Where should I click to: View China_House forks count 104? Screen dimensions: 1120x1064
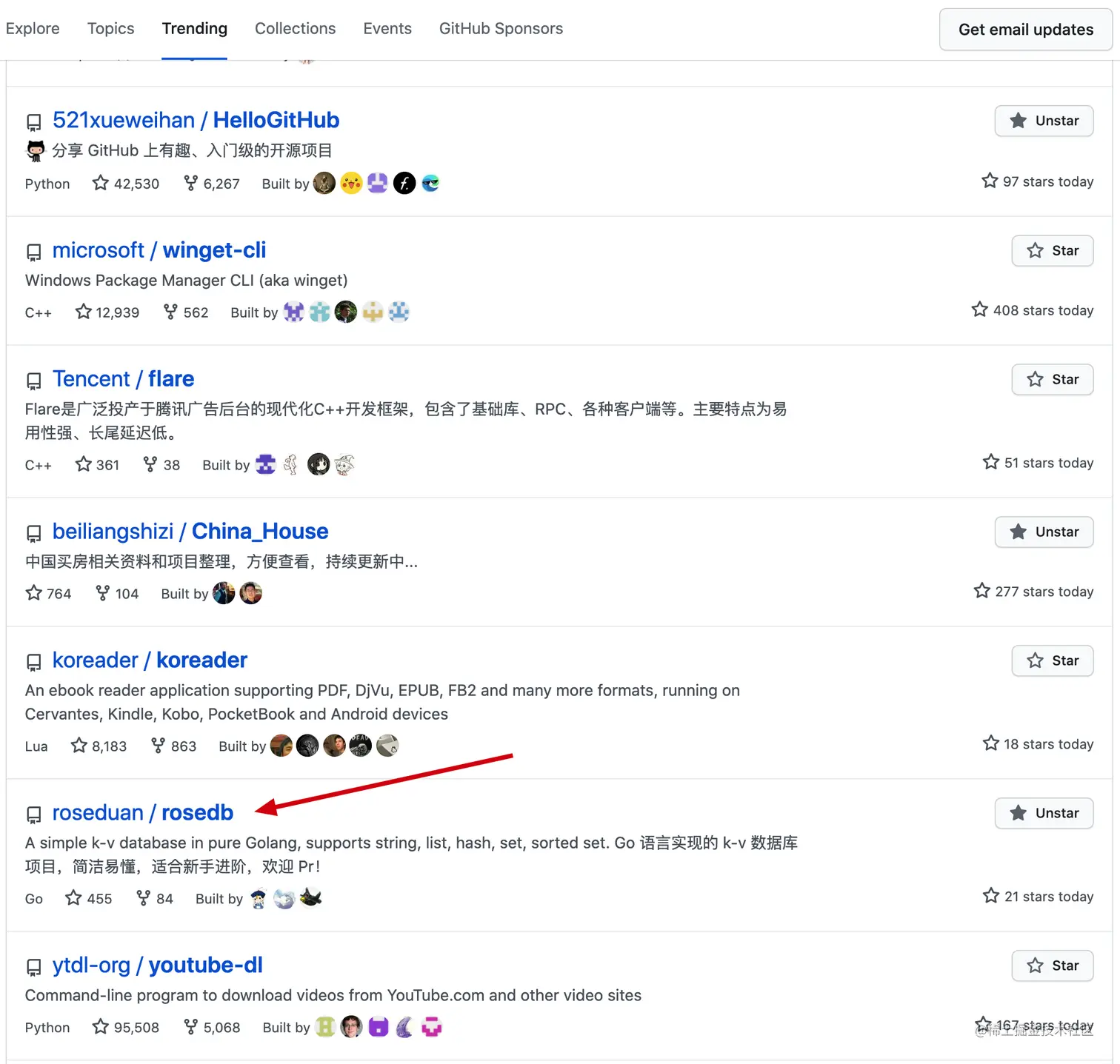coord(117,594)
